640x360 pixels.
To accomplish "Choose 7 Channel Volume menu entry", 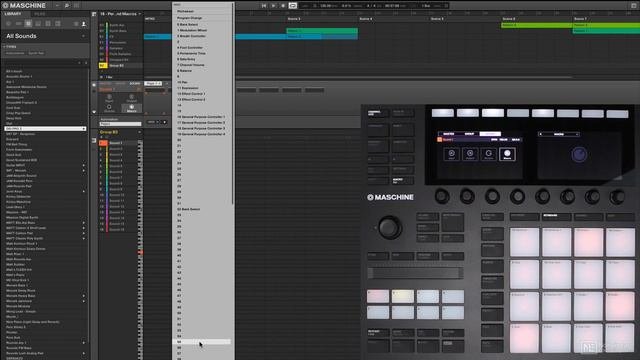I will [203, 65].
